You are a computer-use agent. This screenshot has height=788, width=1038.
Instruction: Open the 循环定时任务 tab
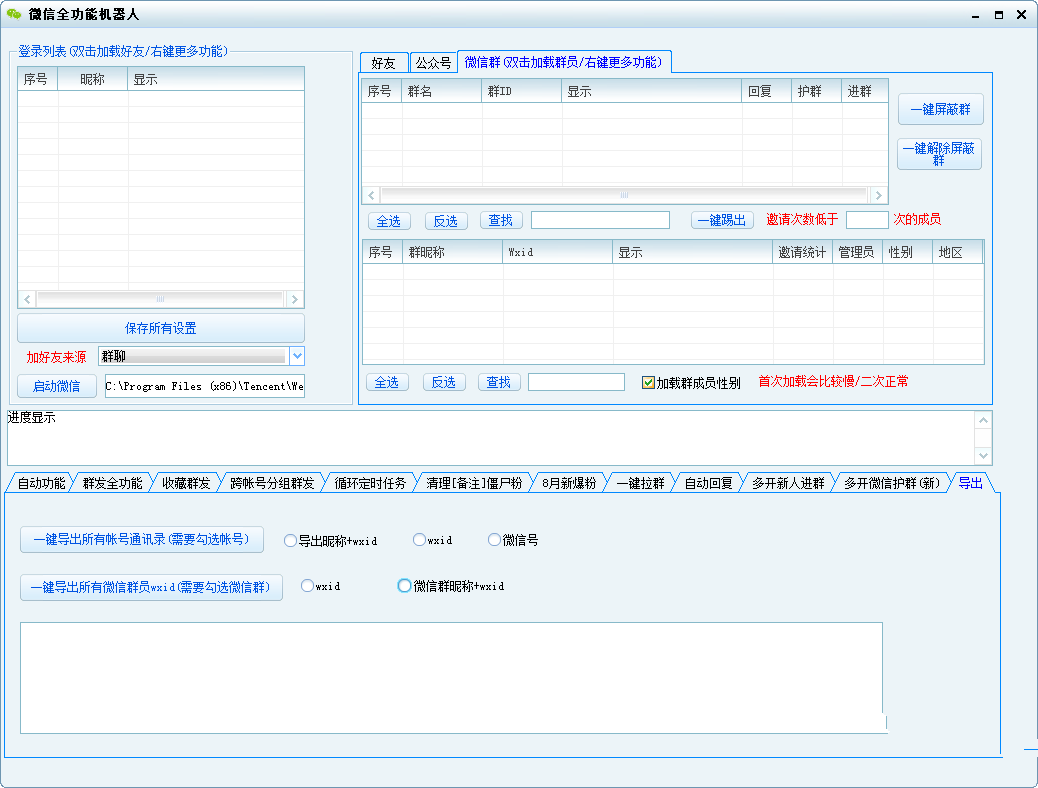pyautogui.click(x=370, y=483)
